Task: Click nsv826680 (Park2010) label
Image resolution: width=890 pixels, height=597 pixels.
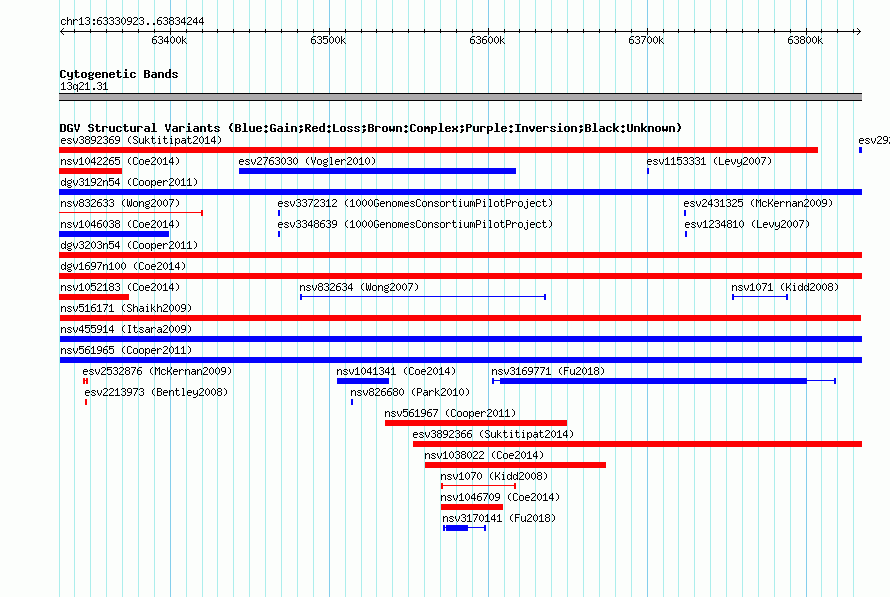Action: pyautogui.click(x=410, y=392)
